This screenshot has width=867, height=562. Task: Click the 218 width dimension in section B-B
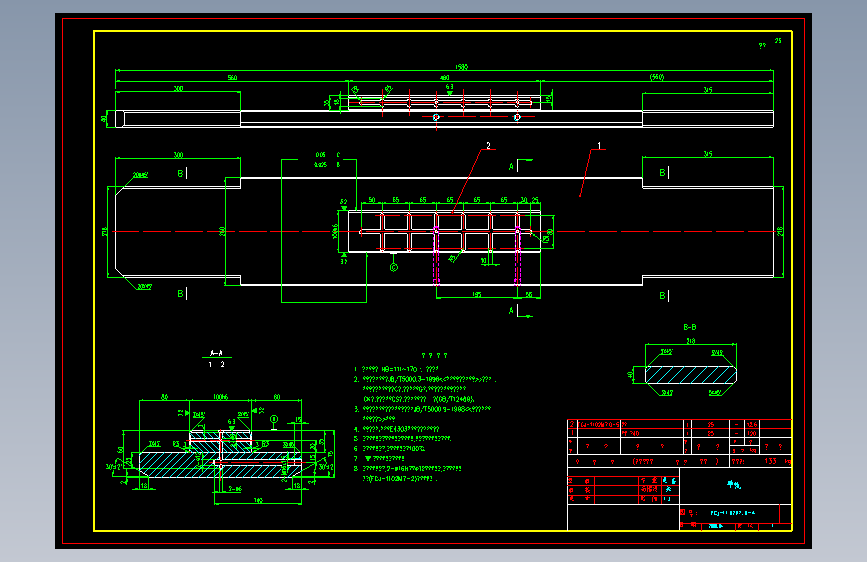pyautogui.click(x=691, y=341)
